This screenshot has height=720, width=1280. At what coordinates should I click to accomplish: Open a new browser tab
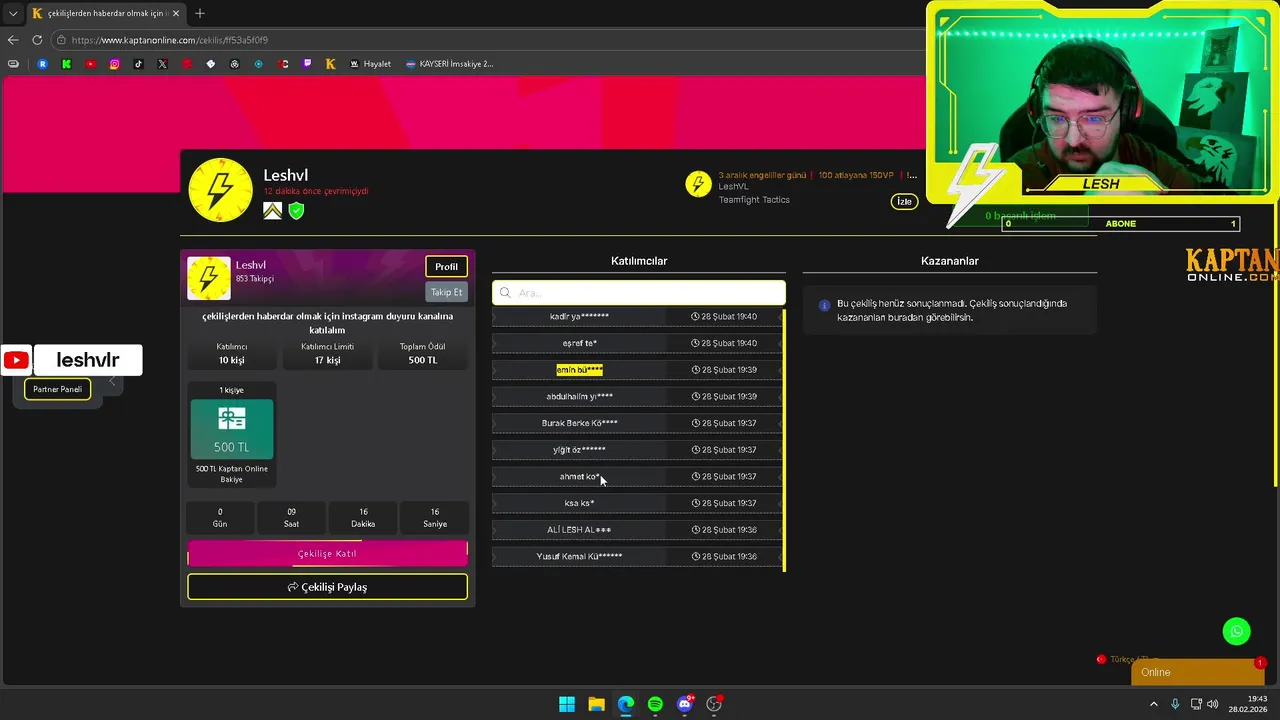pos(200,13)
